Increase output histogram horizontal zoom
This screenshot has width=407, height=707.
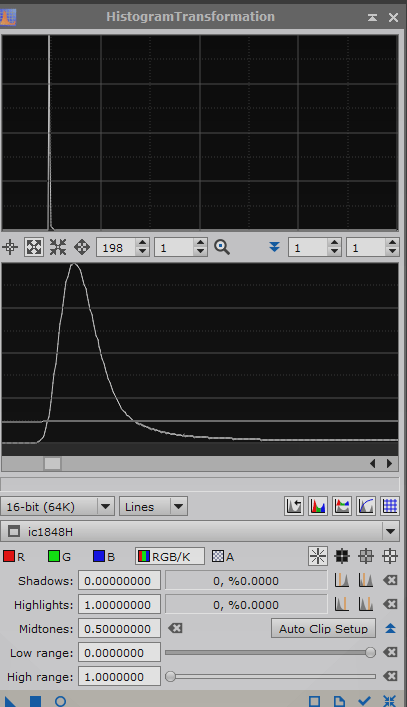(x=334, y=243)
